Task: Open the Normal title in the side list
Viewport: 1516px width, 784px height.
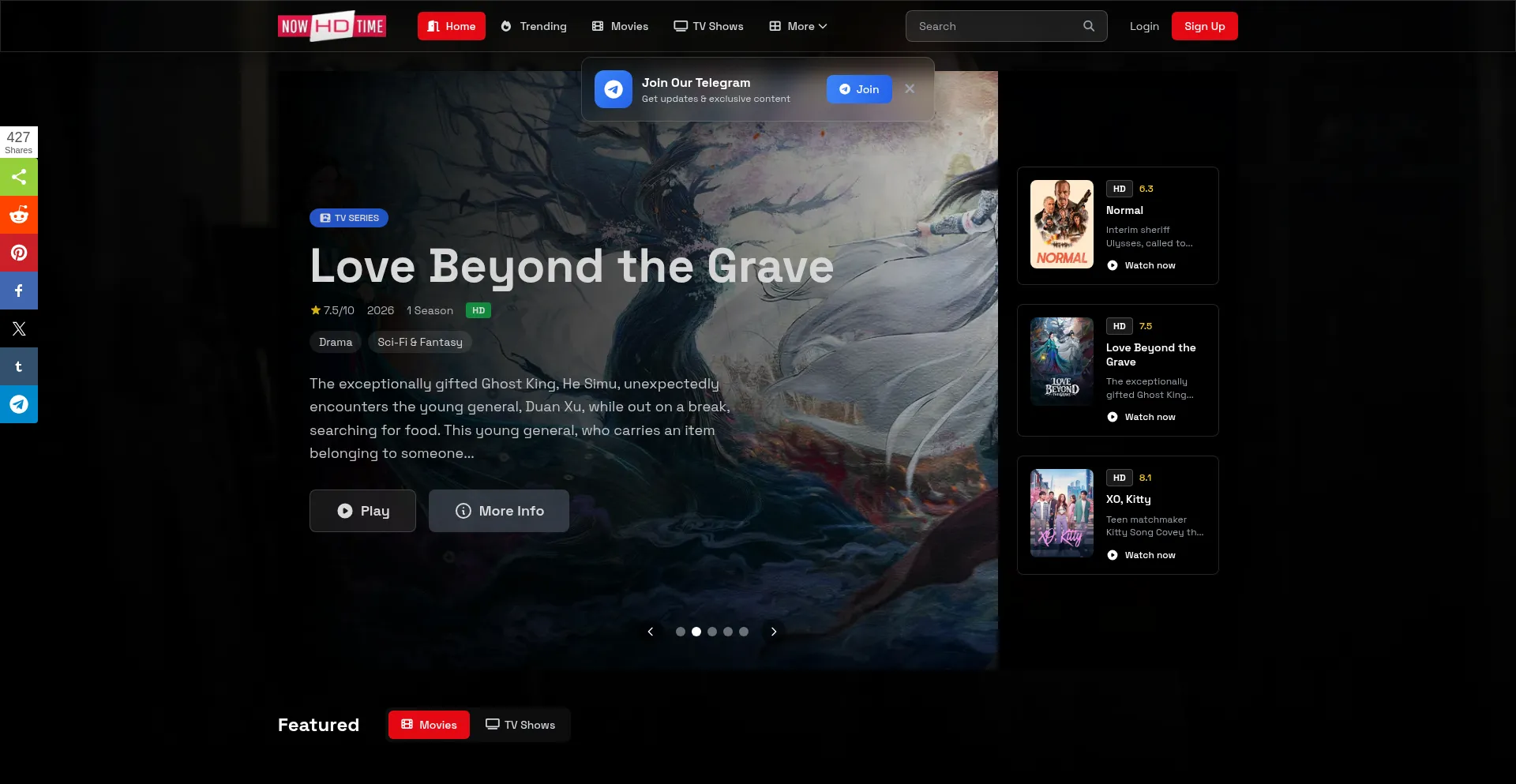Action: pyautogui.click(x=1124, y=210)
